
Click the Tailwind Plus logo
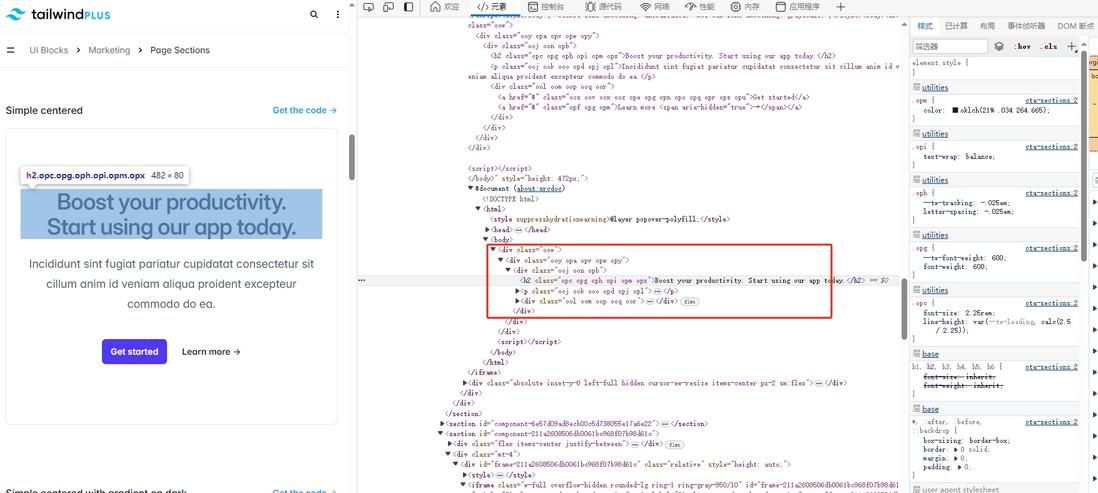pos(57,14)
